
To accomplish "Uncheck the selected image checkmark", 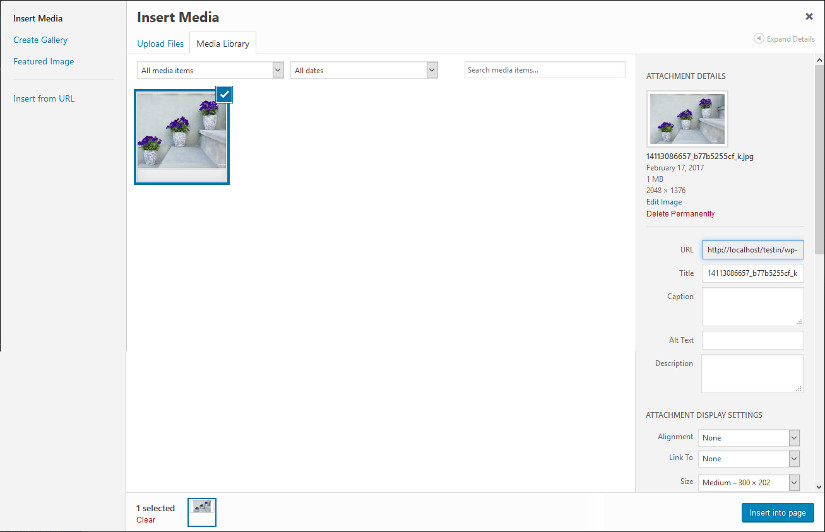I will 224,93.
